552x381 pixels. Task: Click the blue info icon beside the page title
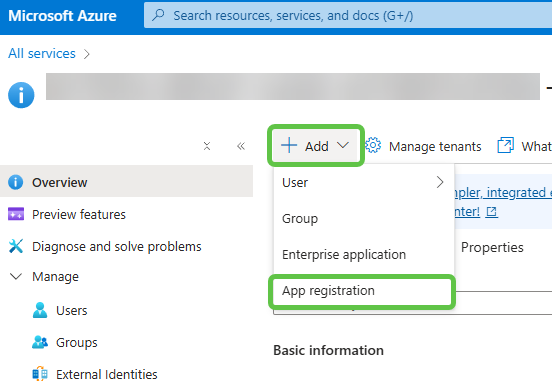21,95
